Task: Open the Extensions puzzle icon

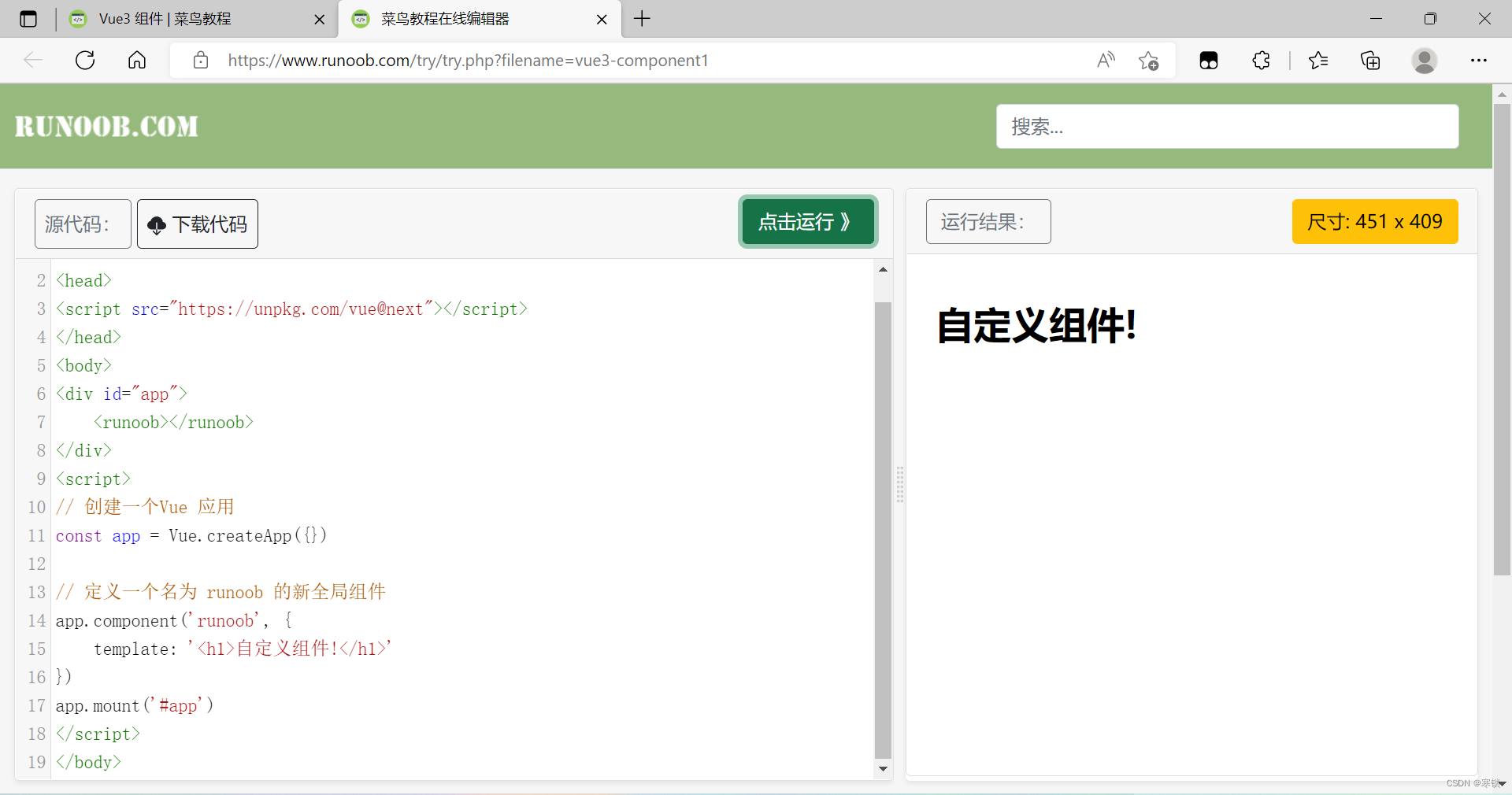Action: click(x=1261, y=60)
